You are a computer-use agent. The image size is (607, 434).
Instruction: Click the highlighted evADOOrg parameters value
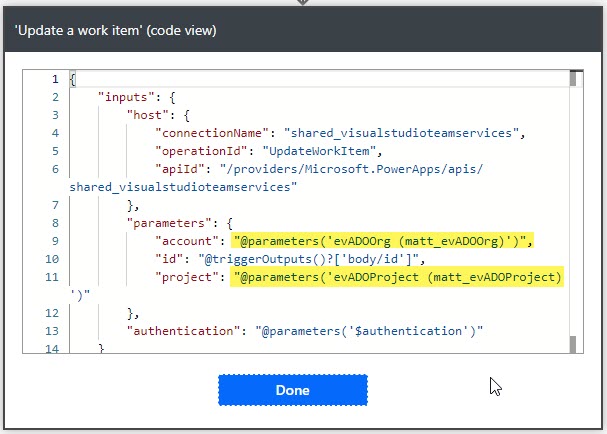point(382,241)
